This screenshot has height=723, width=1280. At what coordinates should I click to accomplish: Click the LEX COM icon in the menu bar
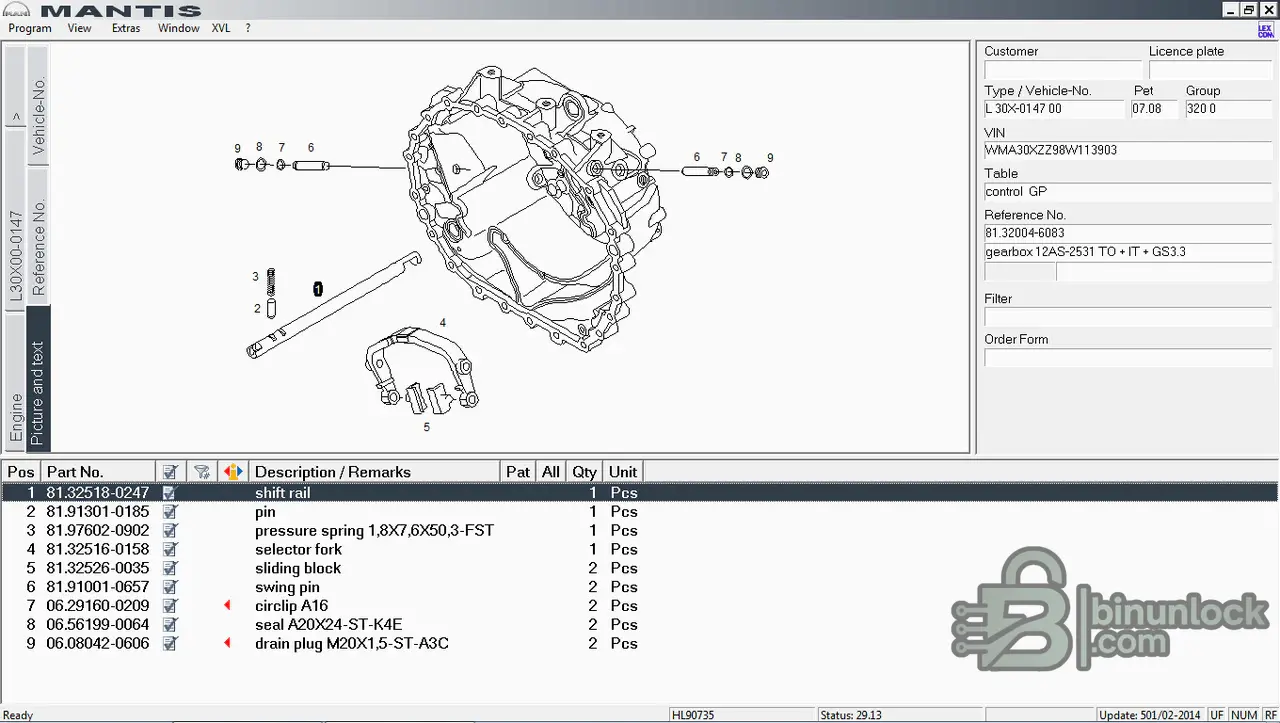pos(1265,29)
